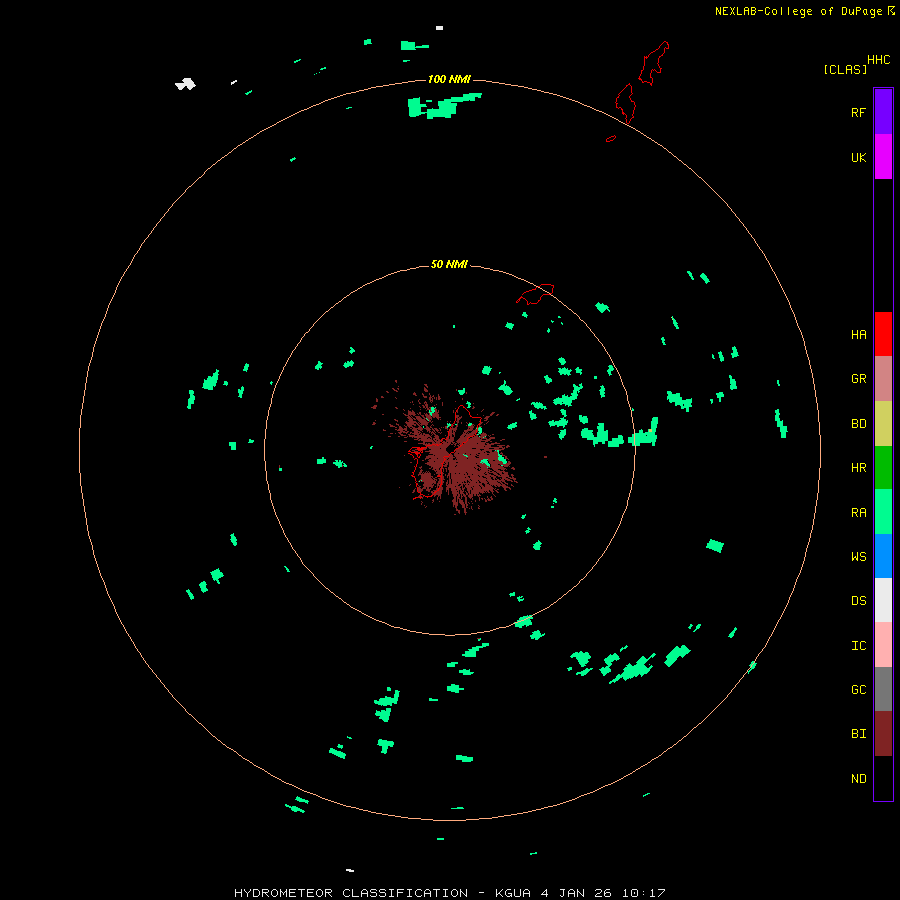Image resolution: width=900 pixels, height=900 pixels.
Task: Click the '50 NMI' range ring label
Action: pyautogui.click(x=449, y=264)
